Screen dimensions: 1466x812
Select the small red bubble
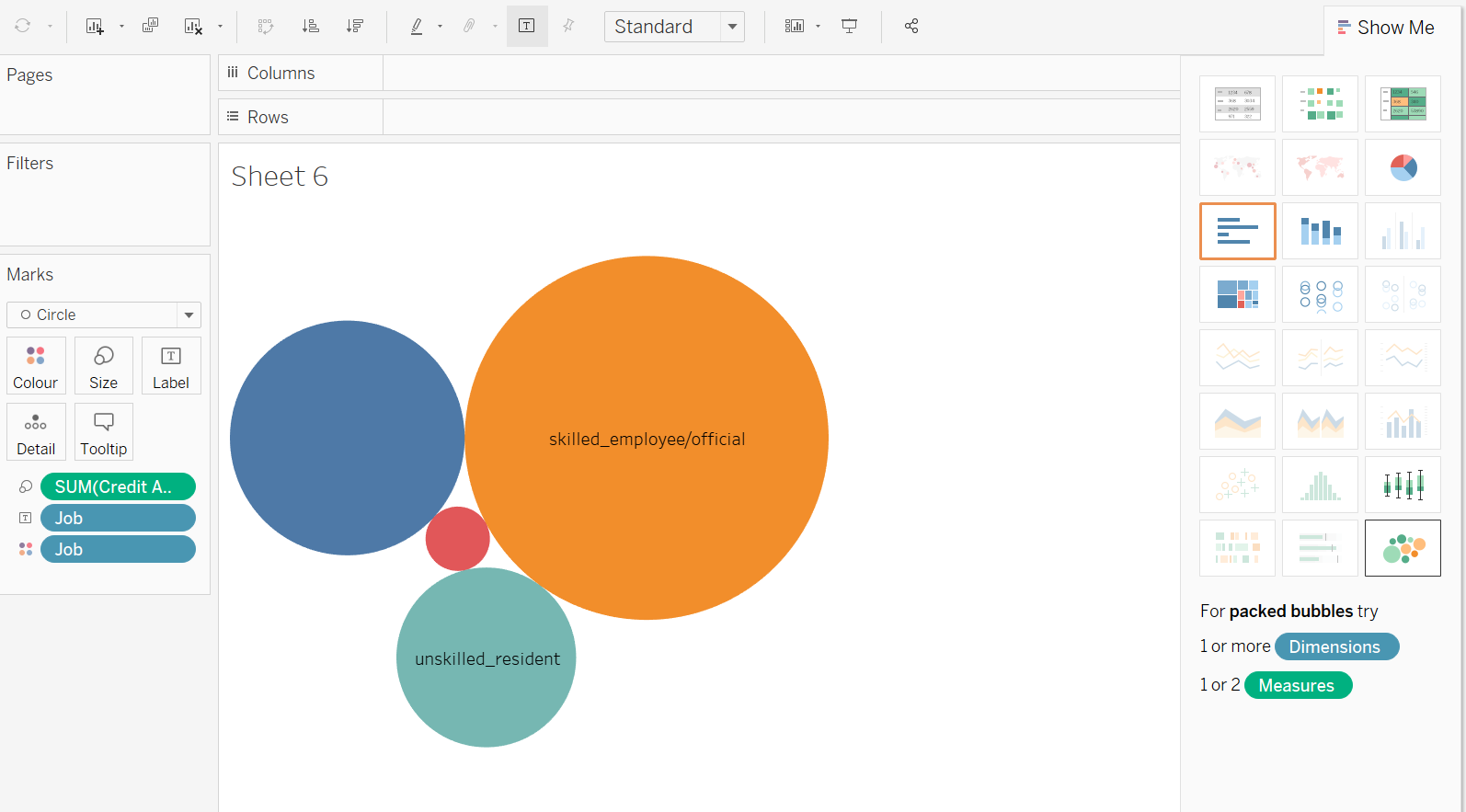457,539
